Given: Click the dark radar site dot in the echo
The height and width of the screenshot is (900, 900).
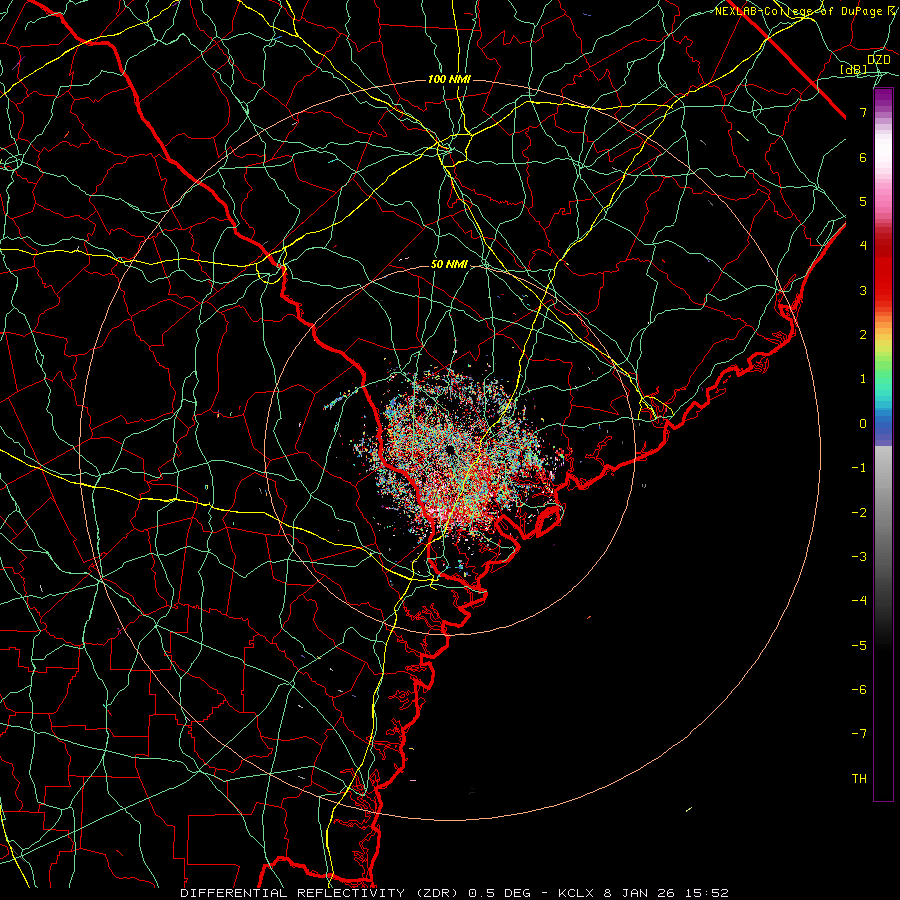Looking at the screenshot, I should [449, 449].
